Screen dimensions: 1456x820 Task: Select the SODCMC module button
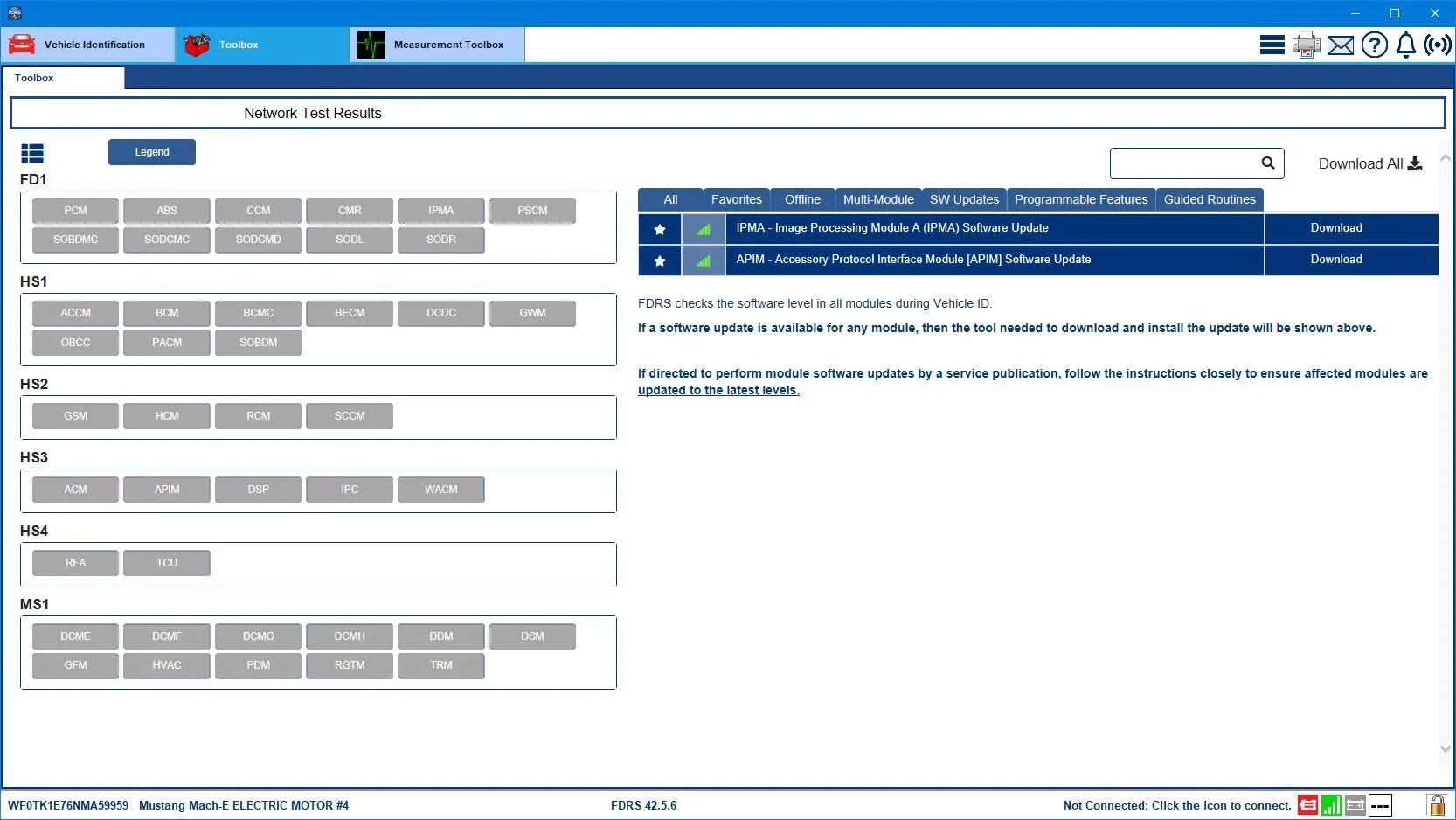(167, 240)
